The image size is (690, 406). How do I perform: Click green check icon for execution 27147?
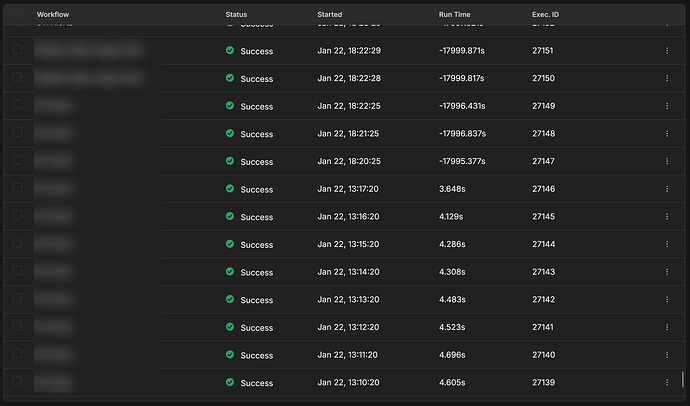pos(230,161)
